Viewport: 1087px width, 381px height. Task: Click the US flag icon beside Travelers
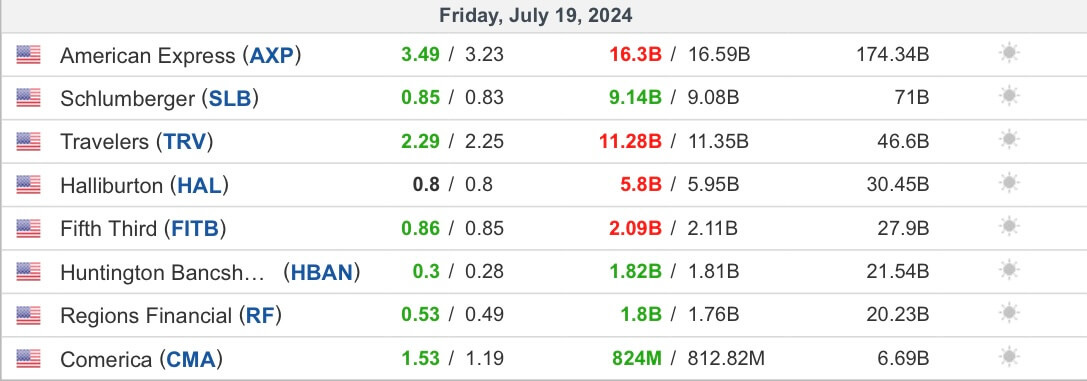pos(28,141)
